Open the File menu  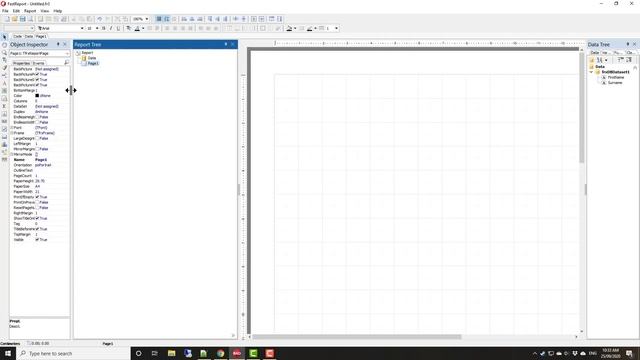(x=5, y=11)
